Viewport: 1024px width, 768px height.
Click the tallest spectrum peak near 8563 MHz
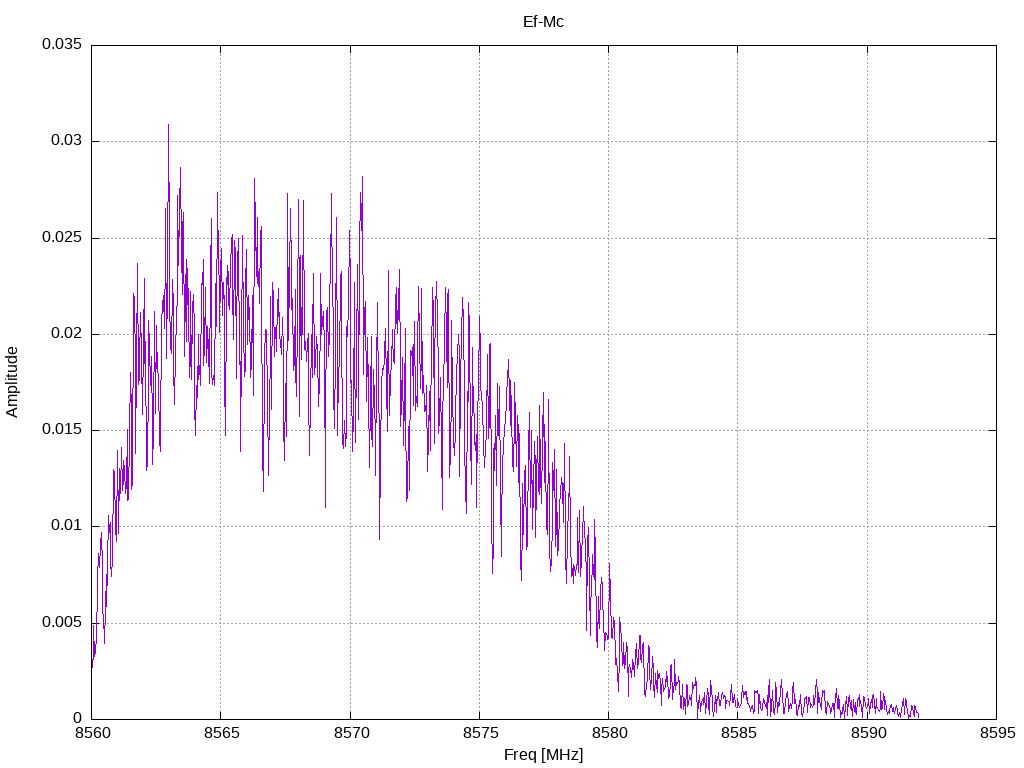tap(168, 126)
